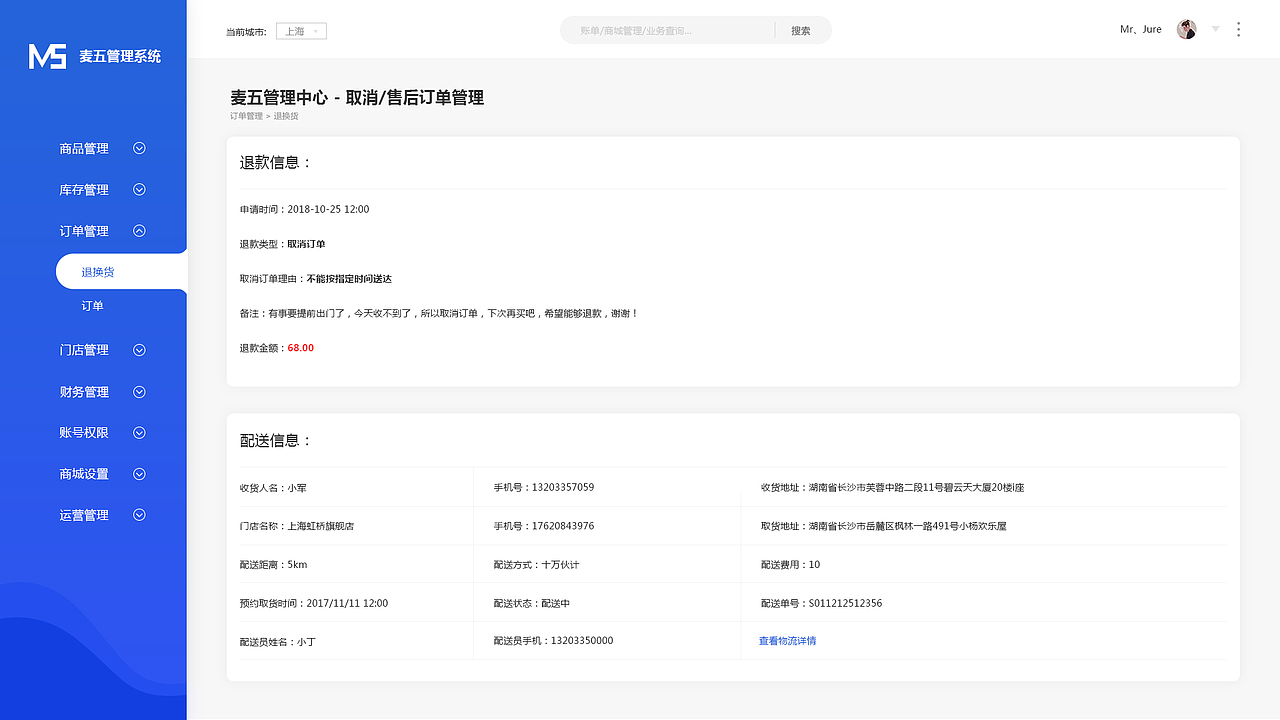This screenshot has width=1280, height=720.
Task: Click the 收货人名 小军 cell
Action: tap(273, 488)
